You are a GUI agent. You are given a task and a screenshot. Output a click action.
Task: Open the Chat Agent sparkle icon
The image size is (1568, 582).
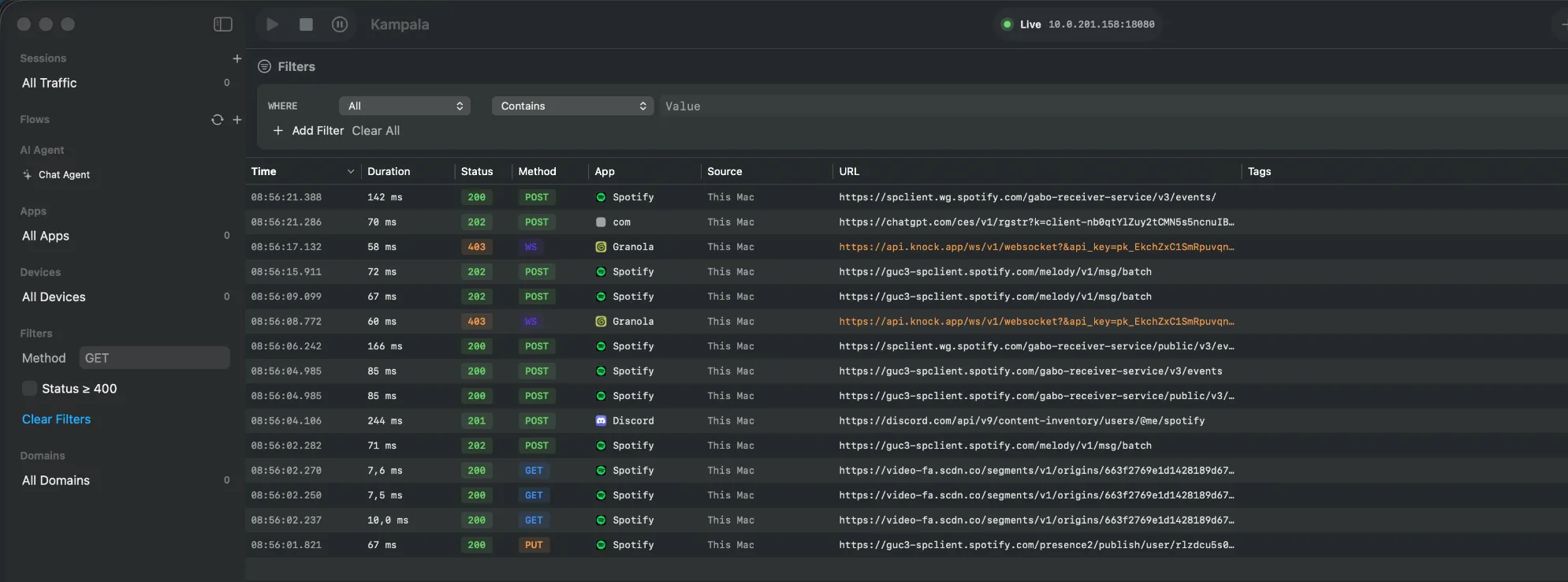[x=28, y=175]
